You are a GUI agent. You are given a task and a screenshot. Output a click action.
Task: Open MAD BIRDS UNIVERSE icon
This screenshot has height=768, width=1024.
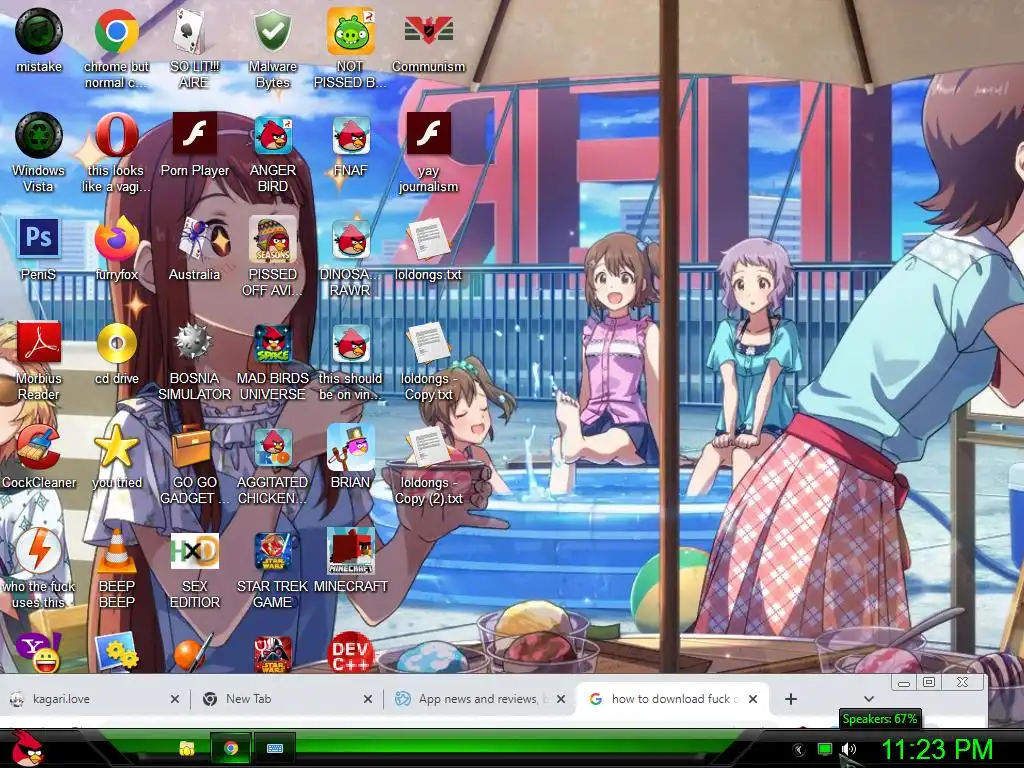coord(272,360)
